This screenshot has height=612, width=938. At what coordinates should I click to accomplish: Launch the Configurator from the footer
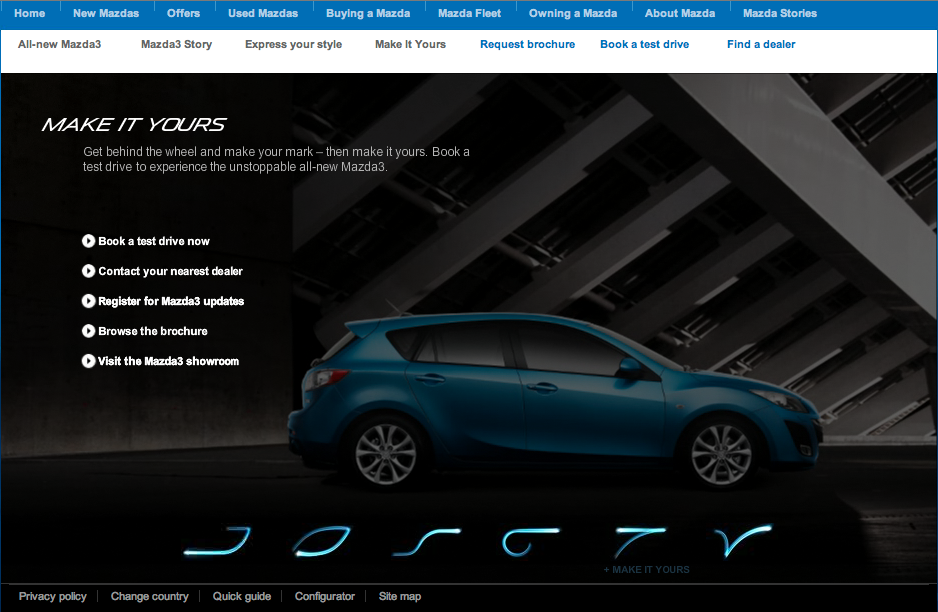pos(325,596)
